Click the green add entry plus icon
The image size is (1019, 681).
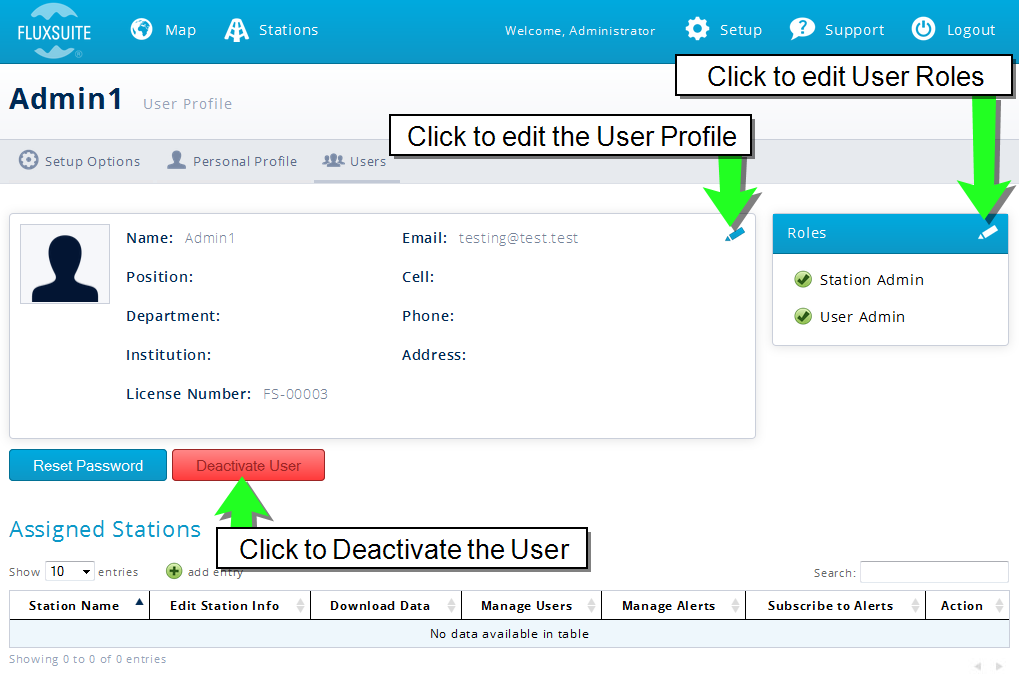[174, 571]
